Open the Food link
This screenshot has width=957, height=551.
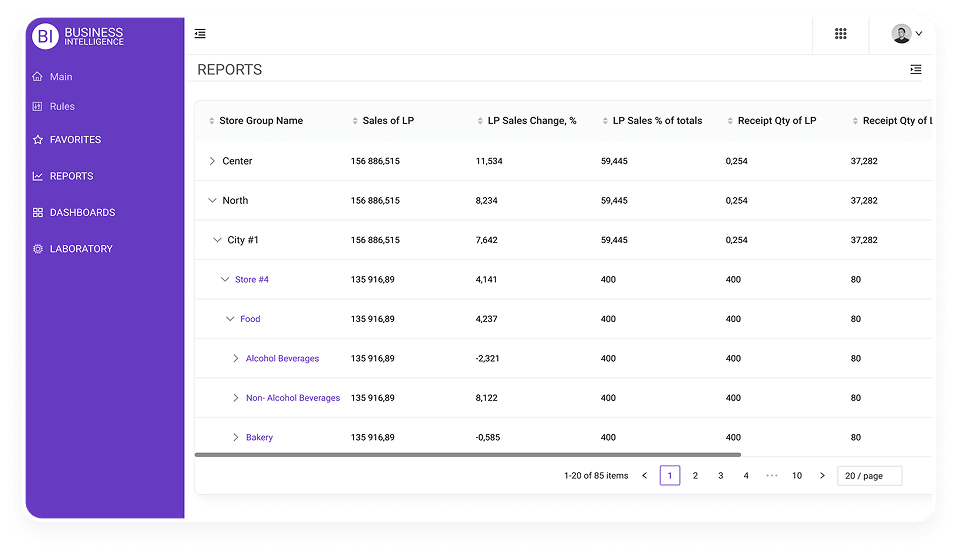[250, 319]
